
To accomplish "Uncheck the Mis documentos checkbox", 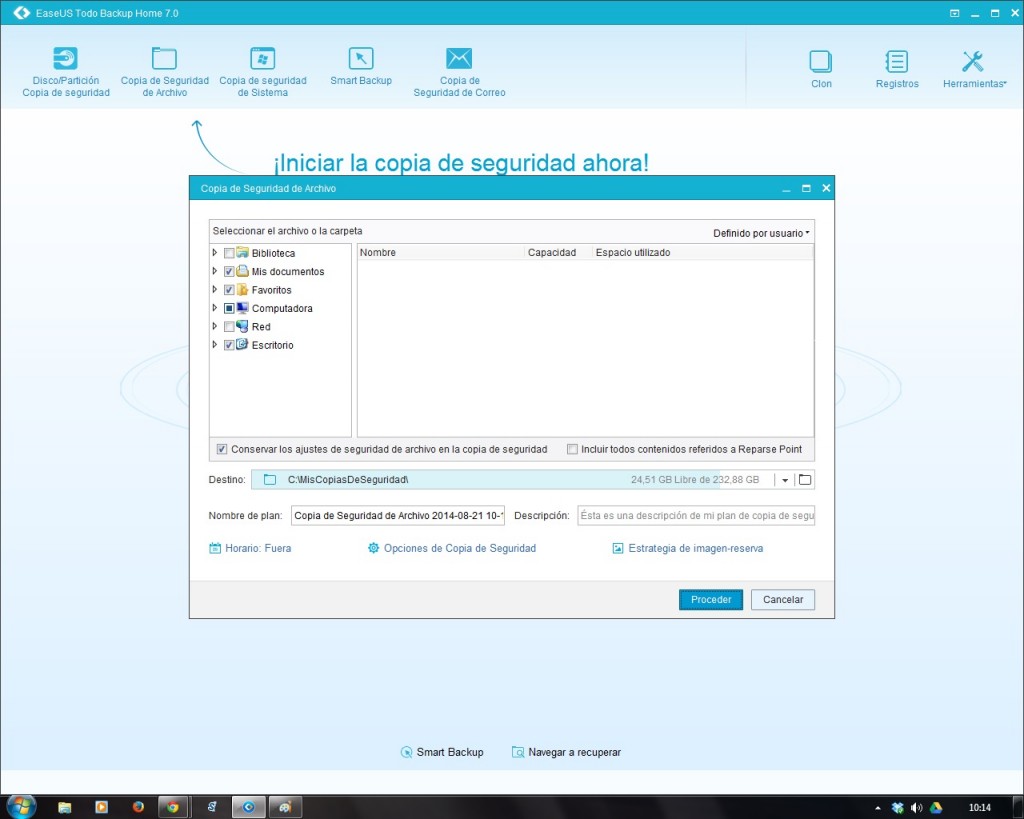I will click(x=230, y=272).
